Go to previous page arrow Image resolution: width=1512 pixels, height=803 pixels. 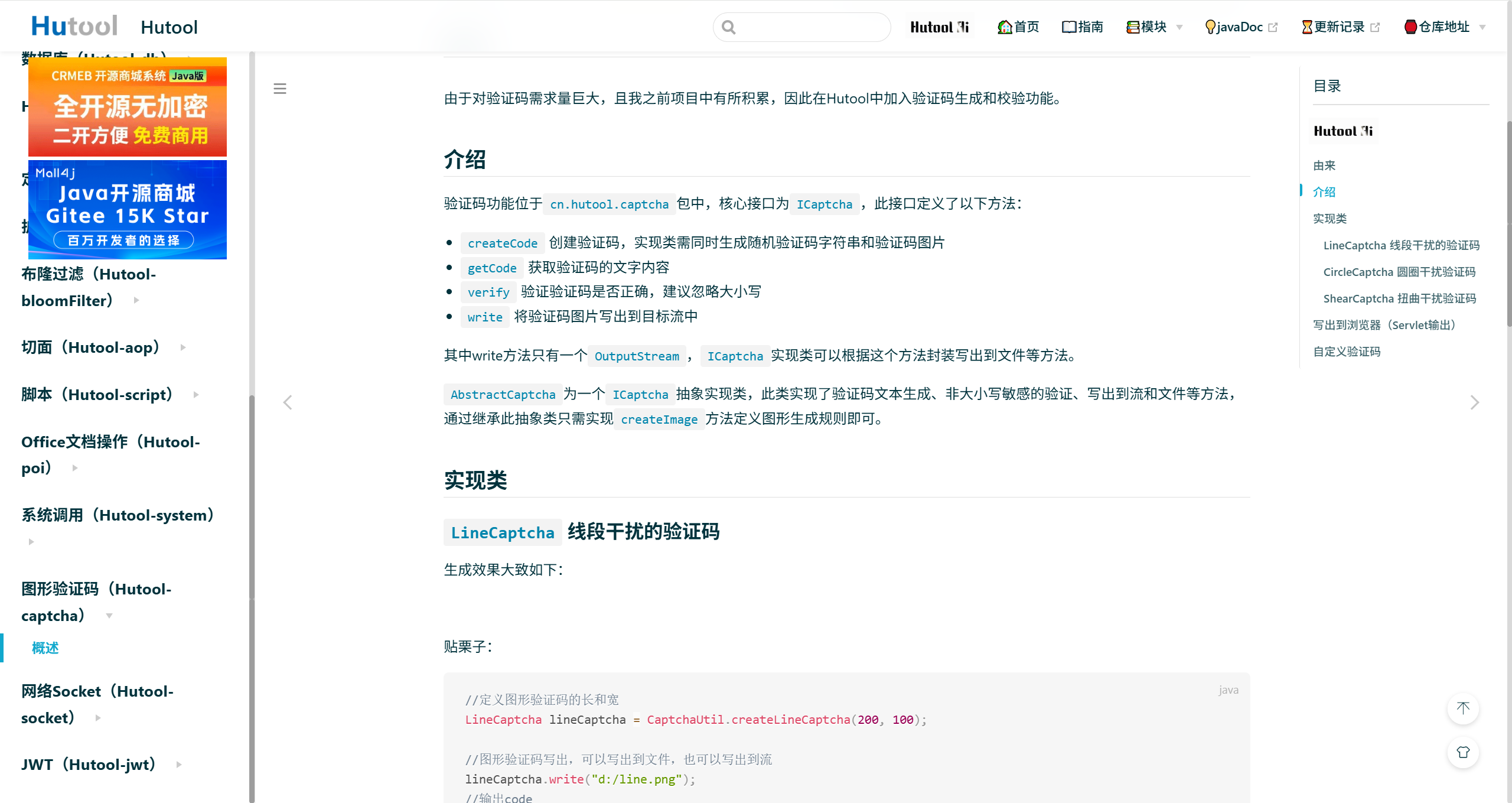pos(288,402)
